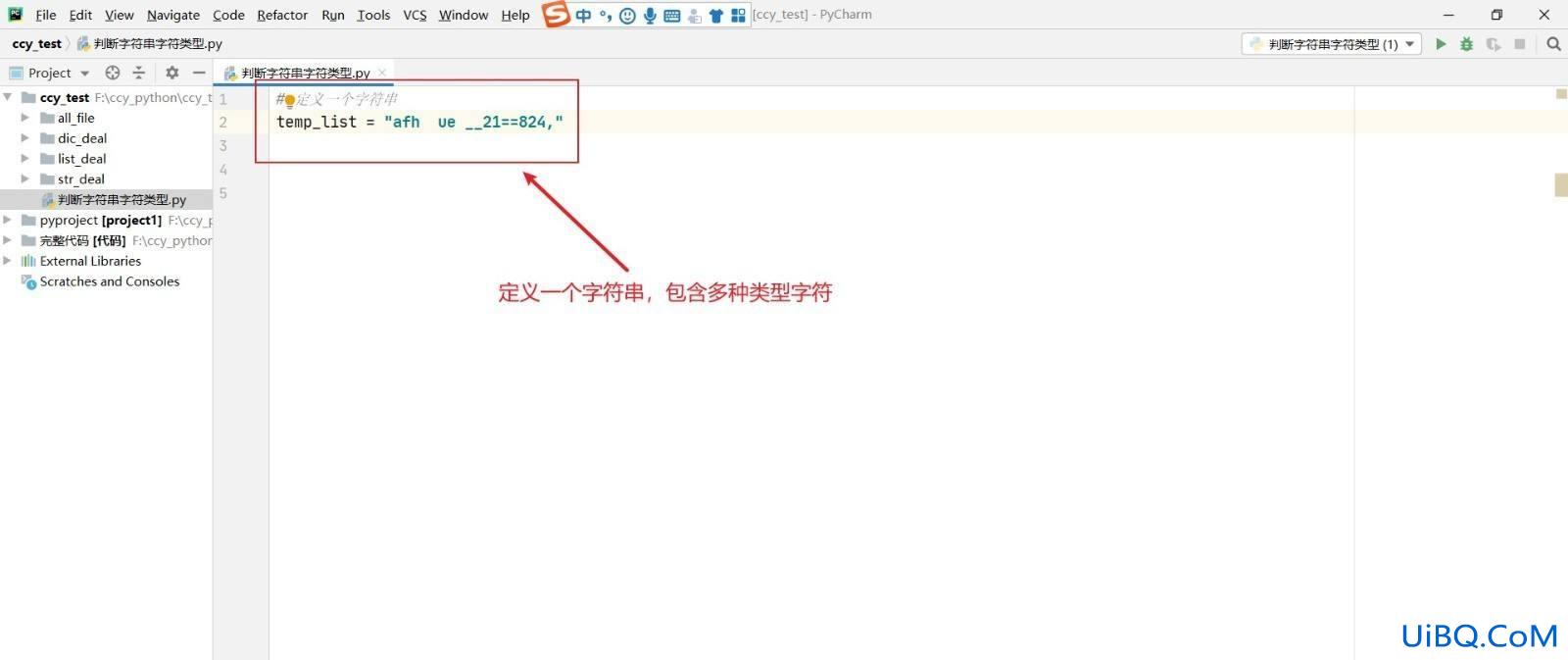Expand the dic_deal folder
The height and width of the screenshot is (660, 1568).
coord(25,138)
